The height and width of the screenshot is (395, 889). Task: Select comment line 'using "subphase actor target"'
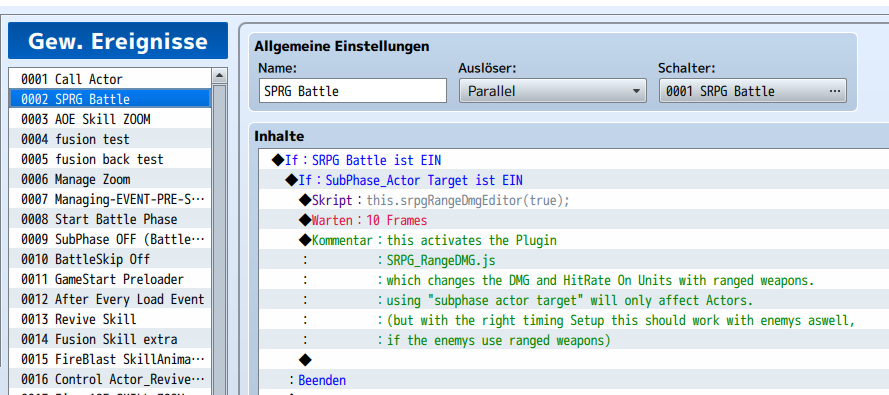point(574,300)
